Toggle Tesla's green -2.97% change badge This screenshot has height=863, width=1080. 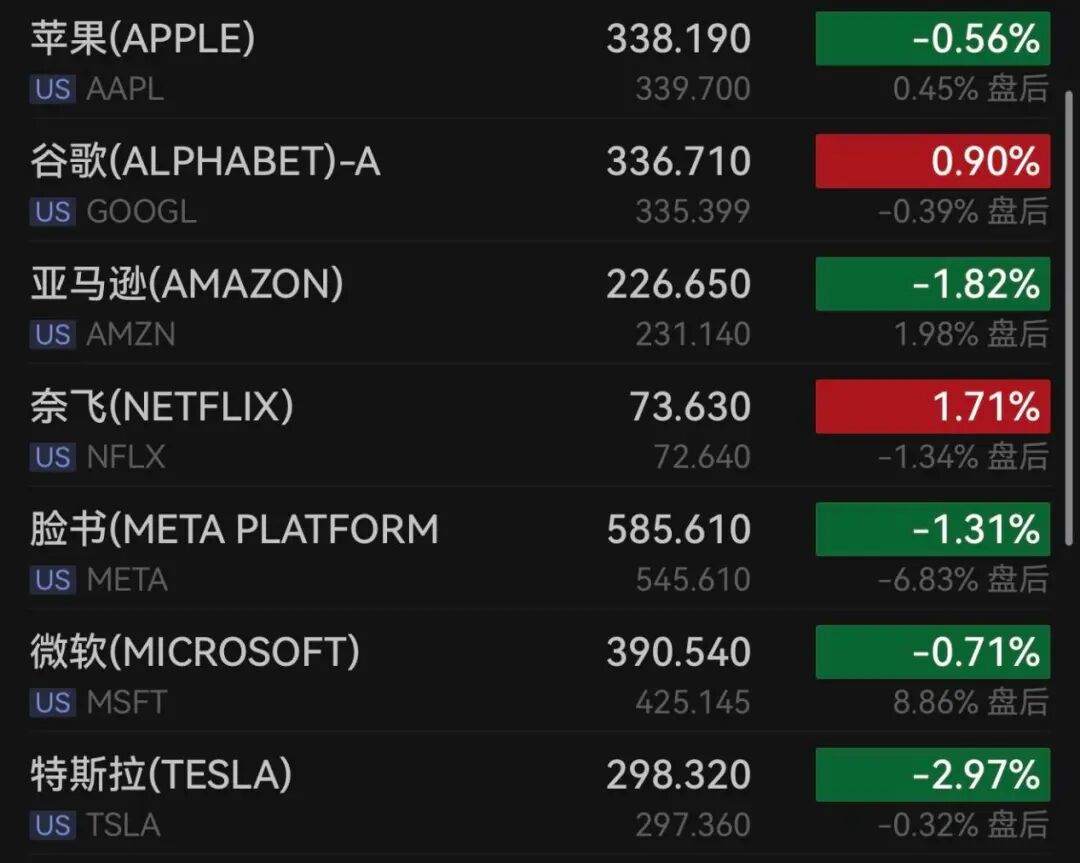pos(933,774)
